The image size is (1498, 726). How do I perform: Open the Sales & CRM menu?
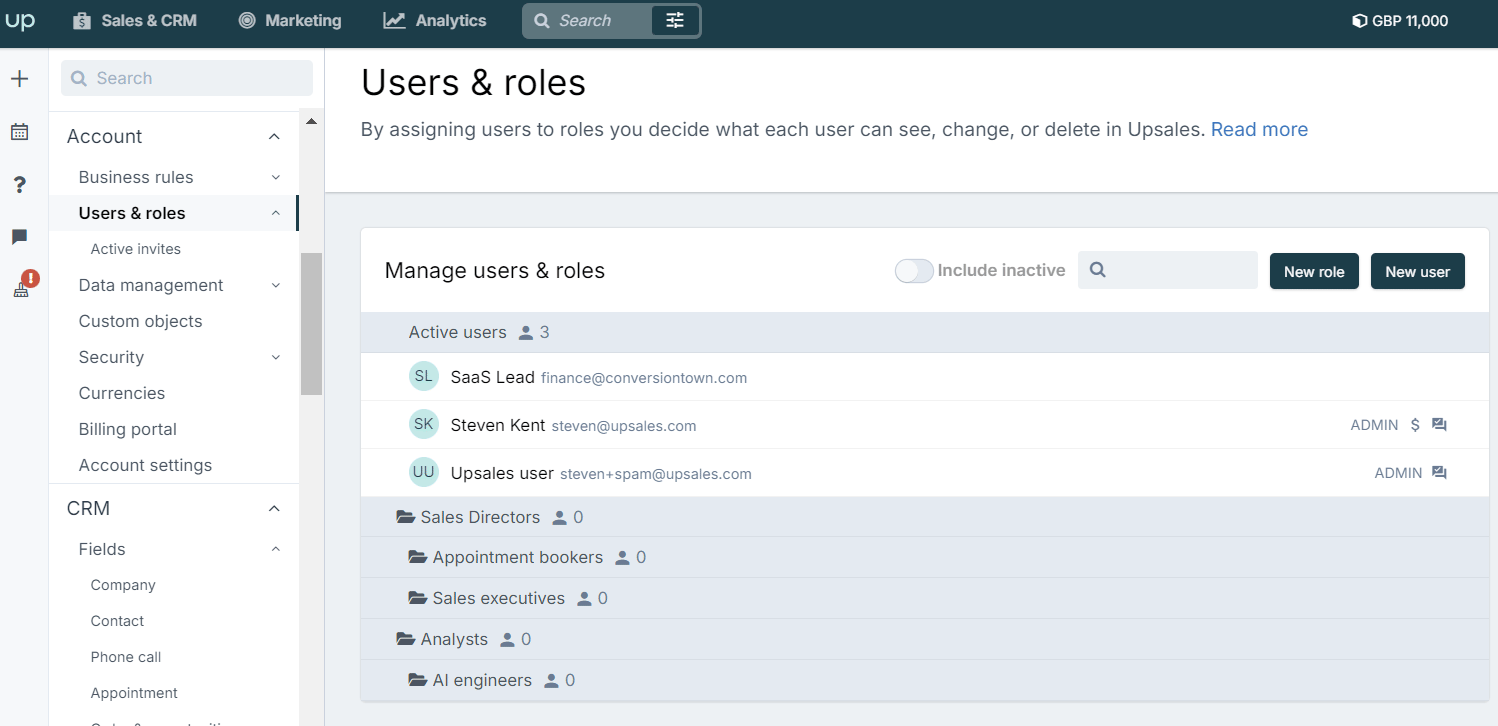(x=135, y=20)
